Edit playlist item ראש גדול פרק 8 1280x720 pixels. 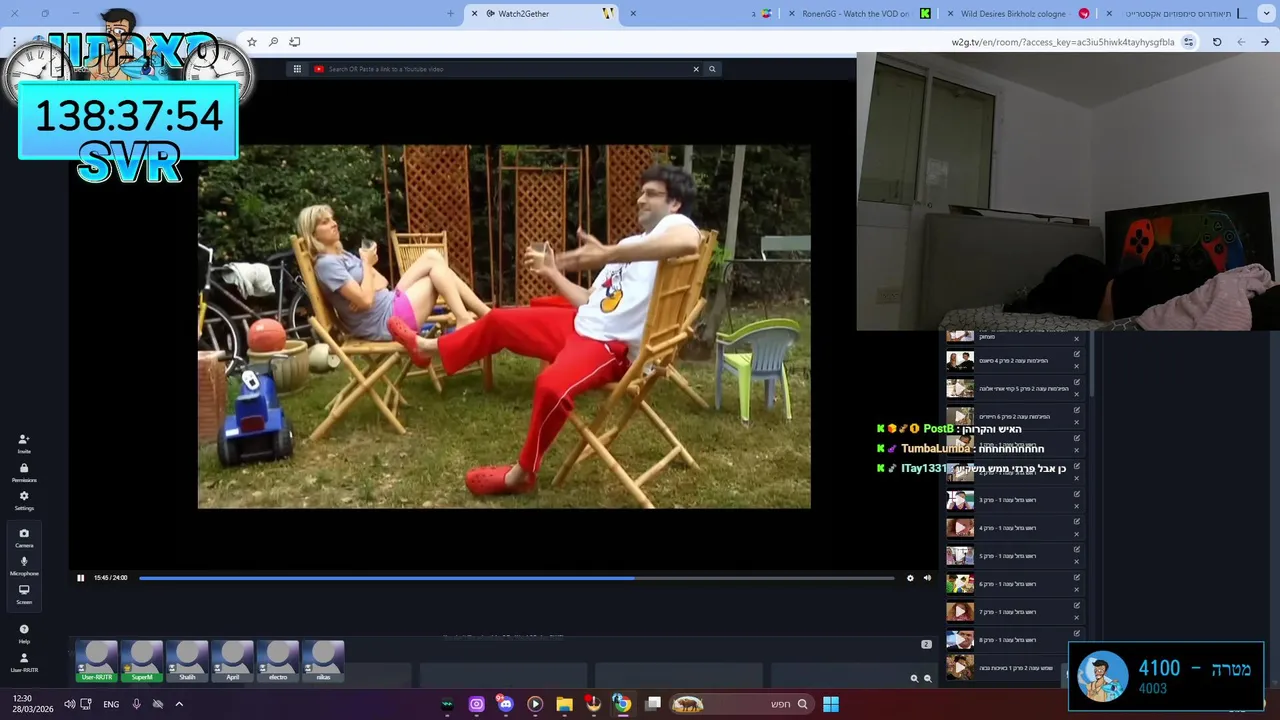[x=1077, y=634]
